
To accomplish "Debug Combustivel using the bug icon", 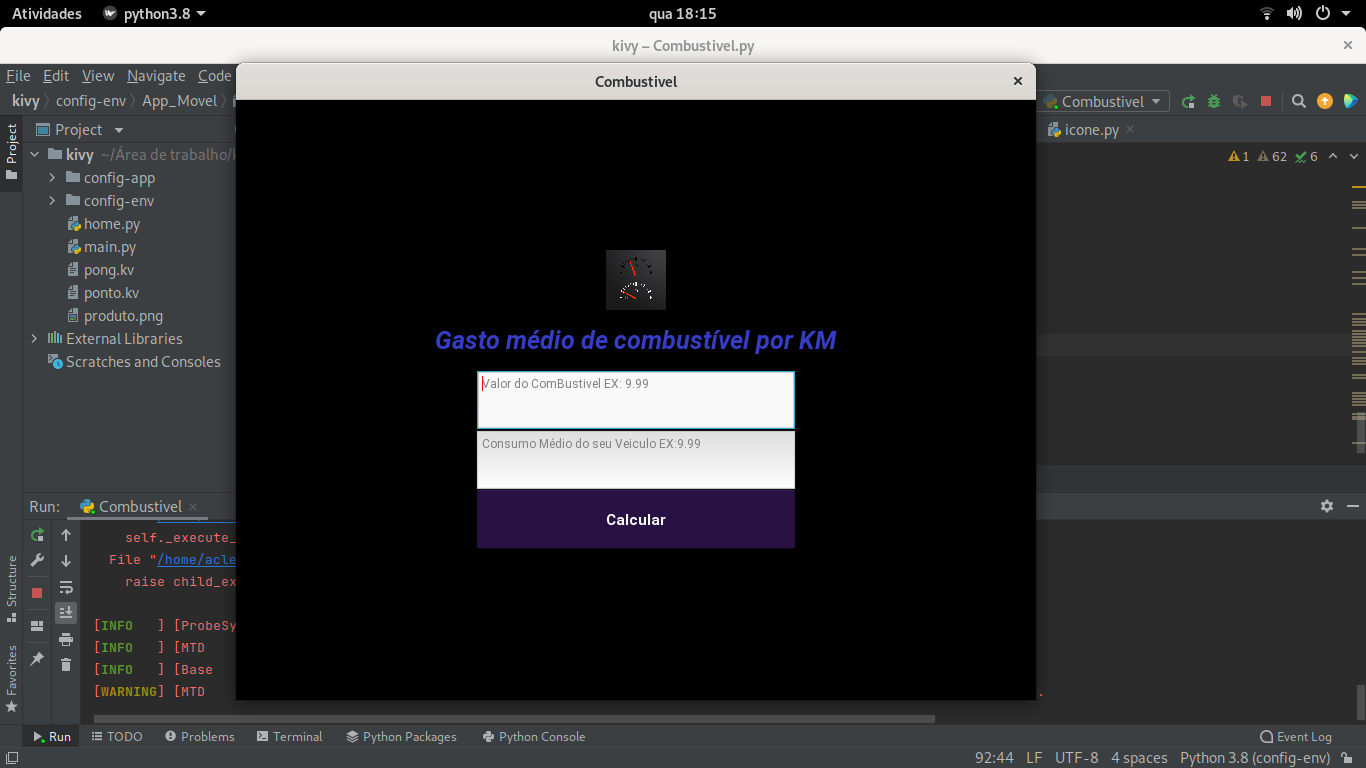I will tap(1213, 100).
